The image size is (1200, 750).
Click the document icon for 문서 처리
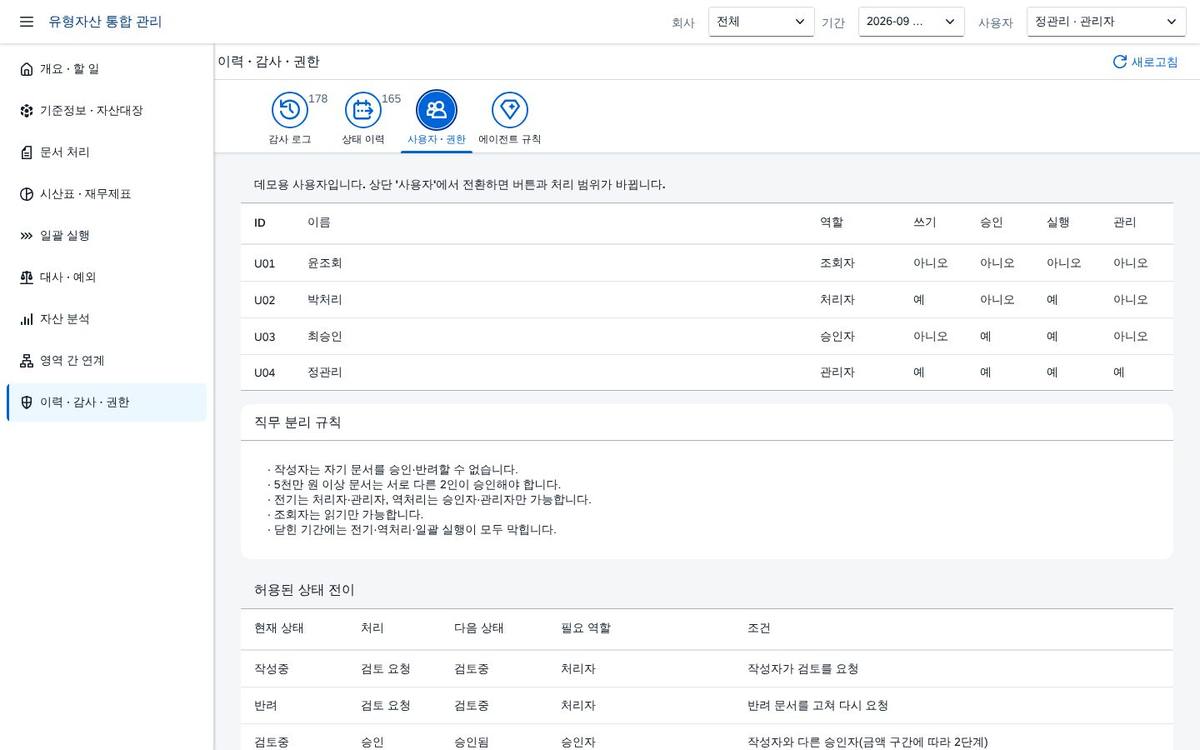pyautogui.click(x=26, y=152)
